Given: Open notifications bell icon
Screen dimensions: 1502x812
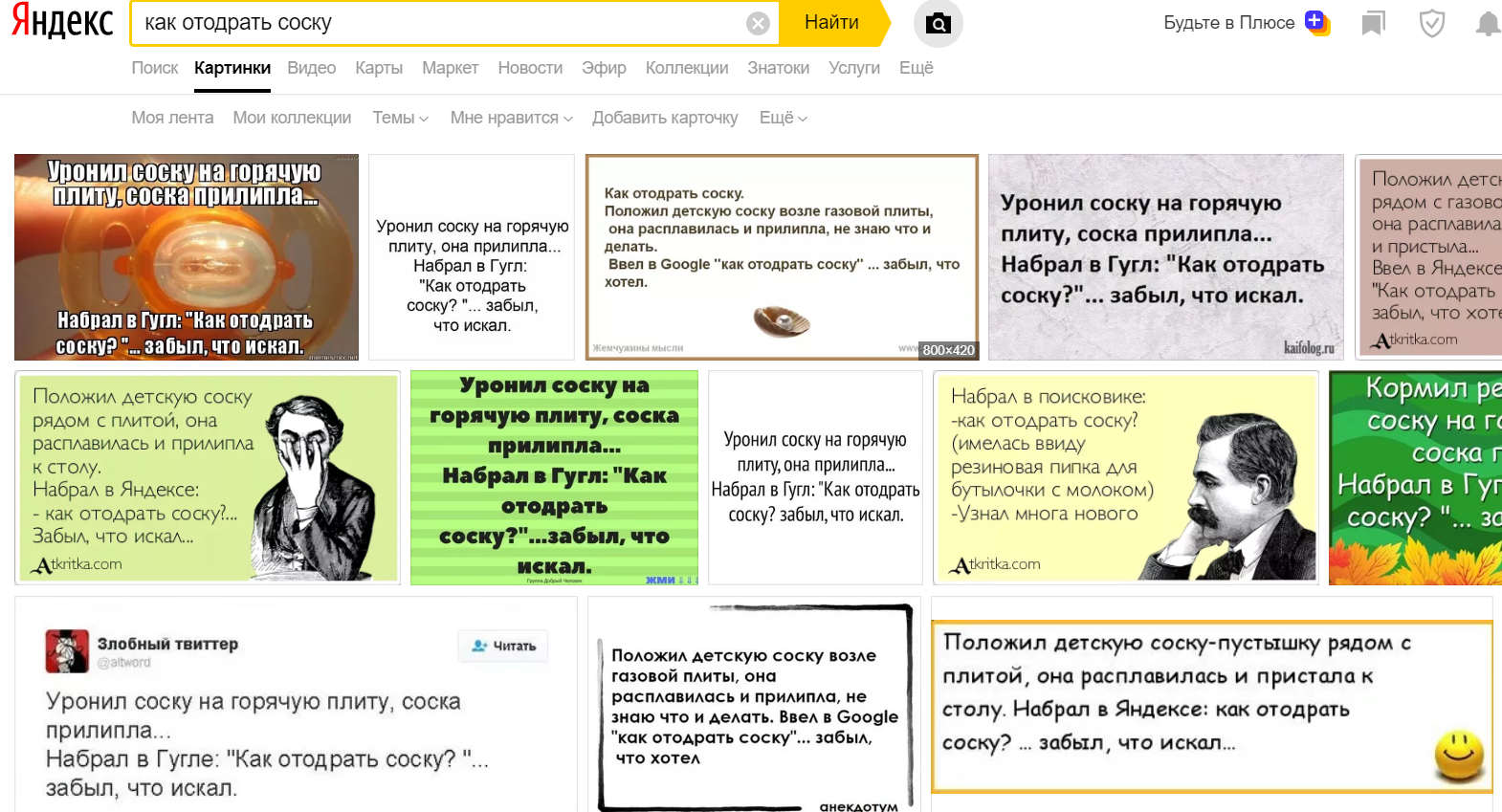Looking at the screenshot, I should click(1488, 23).
